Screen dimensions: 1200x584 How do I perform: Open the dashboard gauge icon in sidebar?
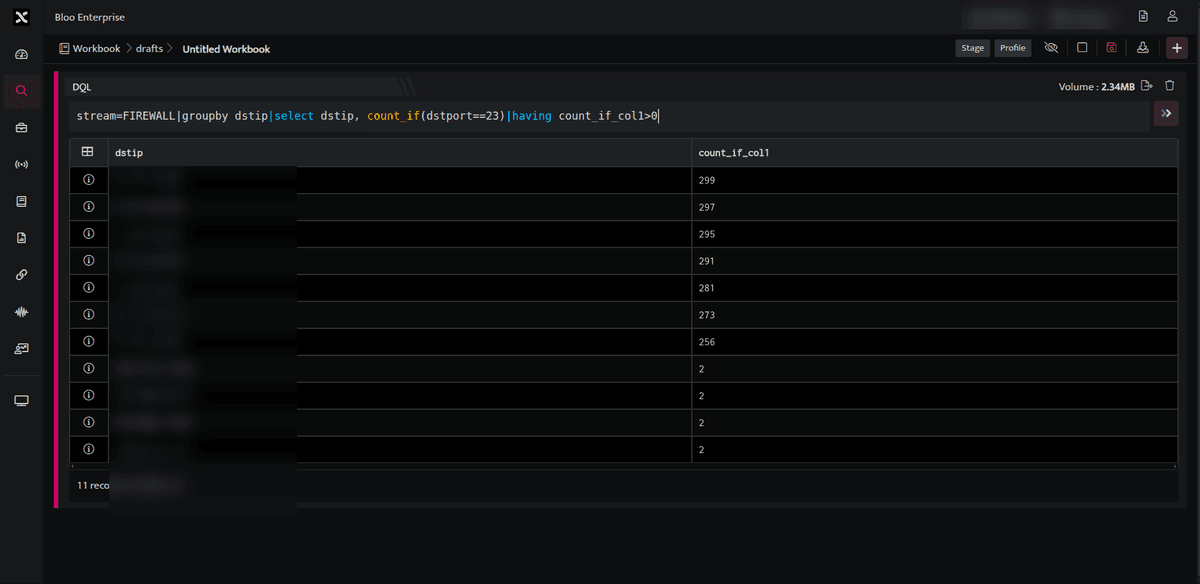(x=21, y=54)
